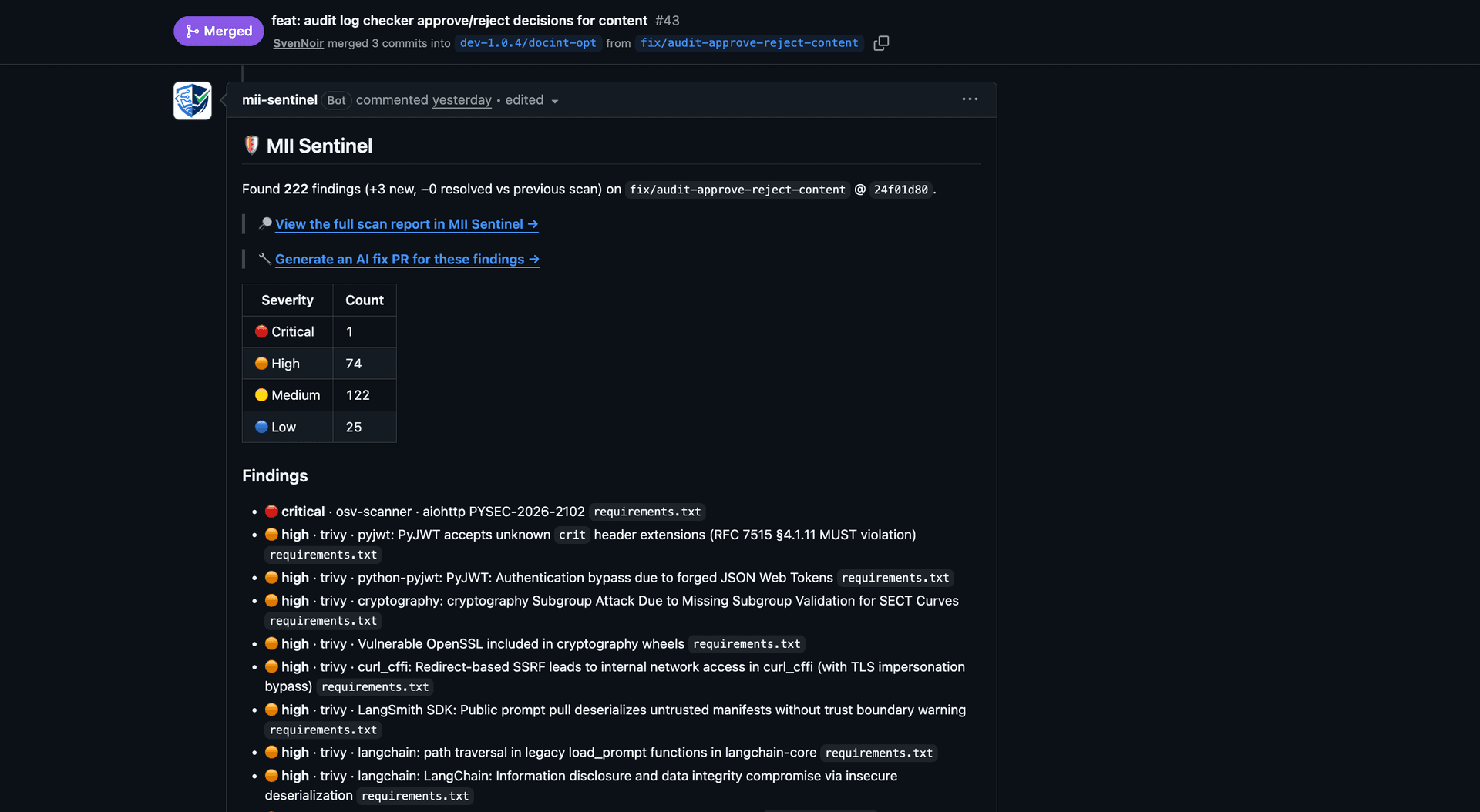Click the 'yesterday' comment timestamp
1480x812 pixels.
tap(462, 100)
